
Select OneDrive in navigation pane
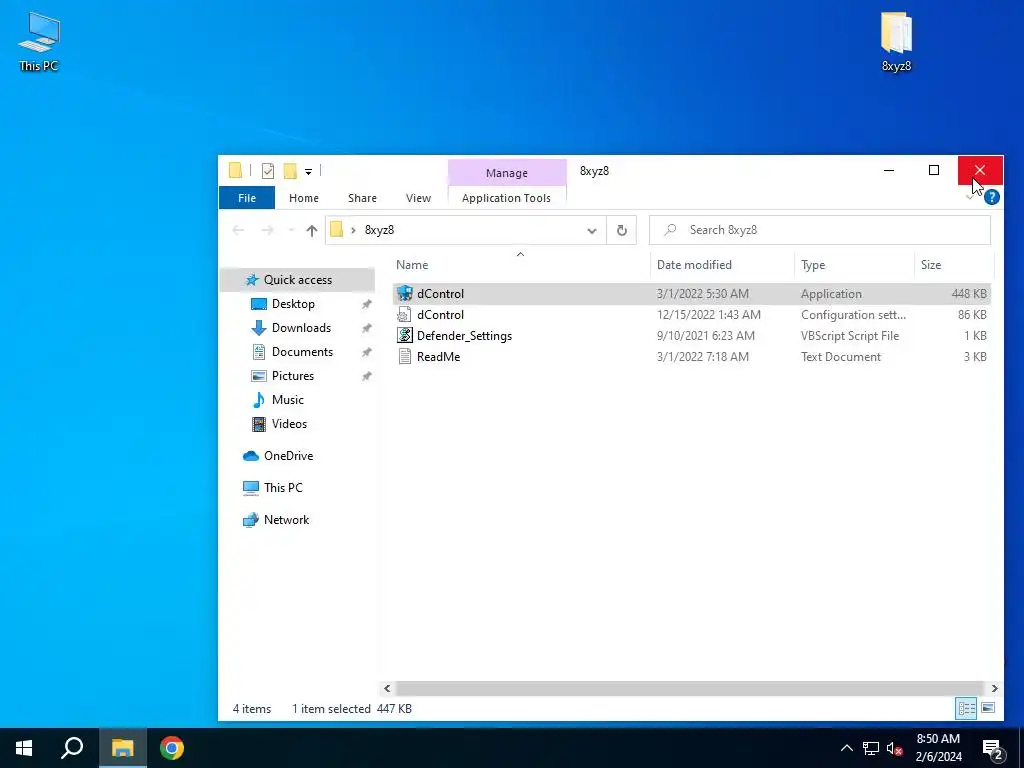pos(288,456)
